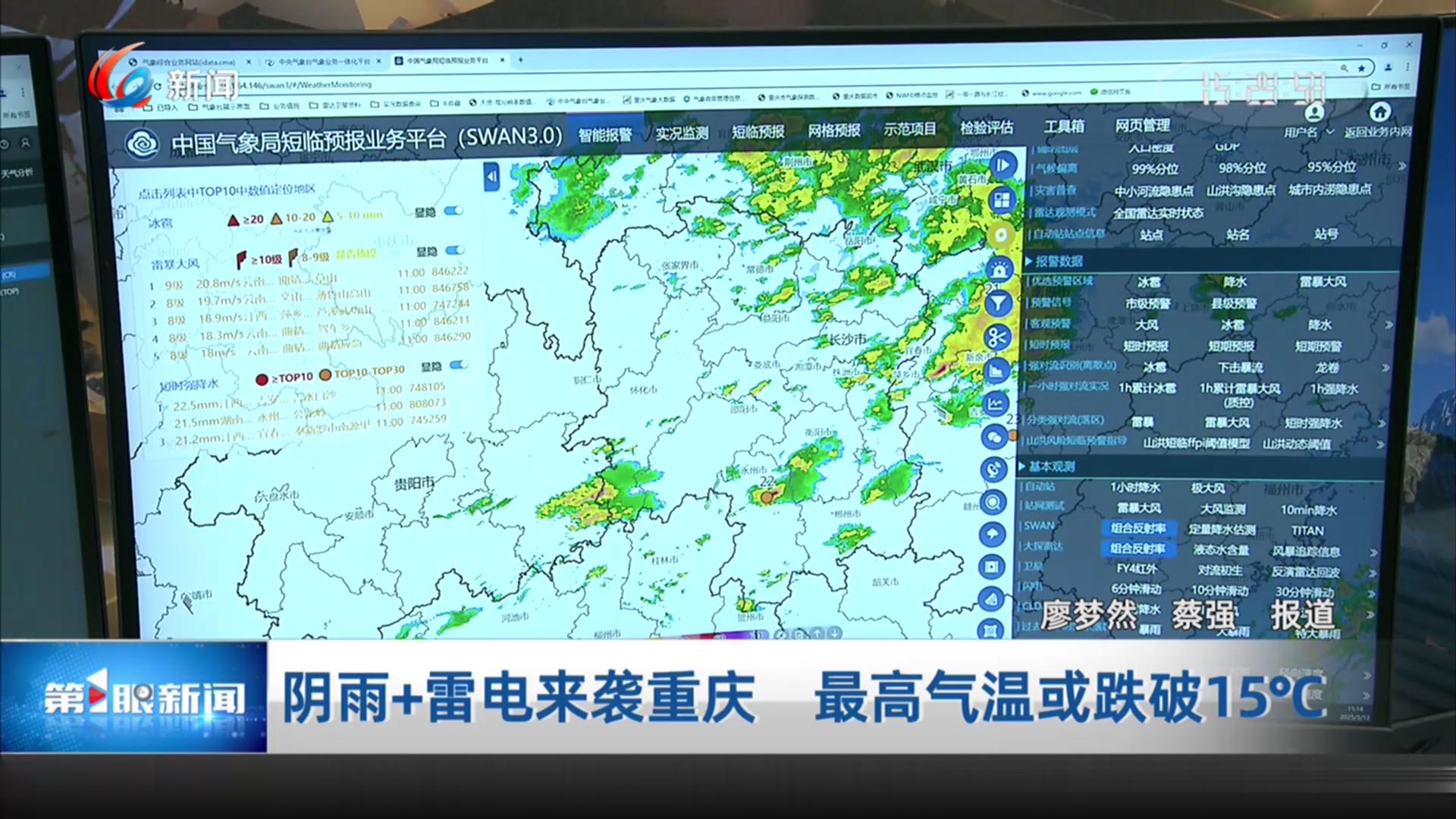The width and height of the screenshot is (1456, 819).
Task: Open the 实况监测 menu tab
Action: pos(681,133)
